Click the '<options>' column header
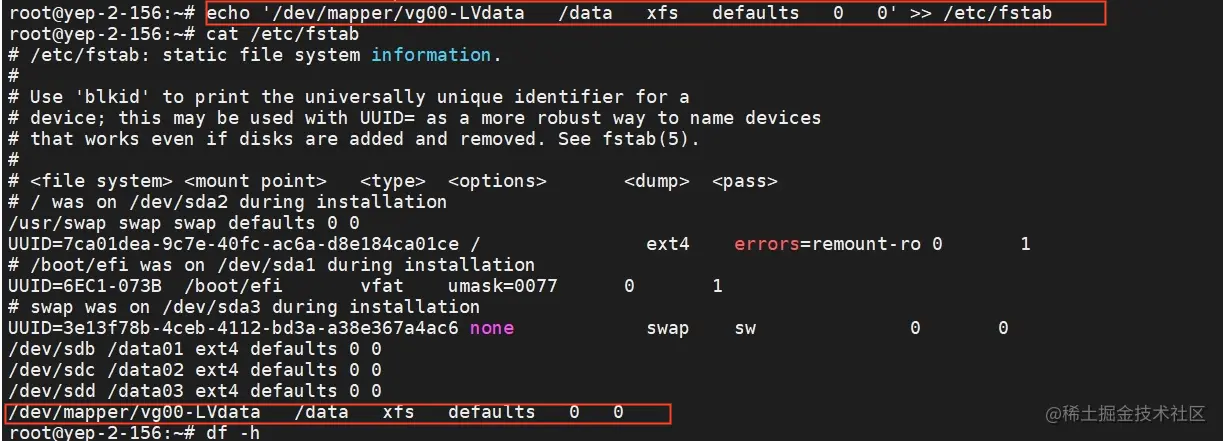This screenshot has width=1223, height=441. 497,181
